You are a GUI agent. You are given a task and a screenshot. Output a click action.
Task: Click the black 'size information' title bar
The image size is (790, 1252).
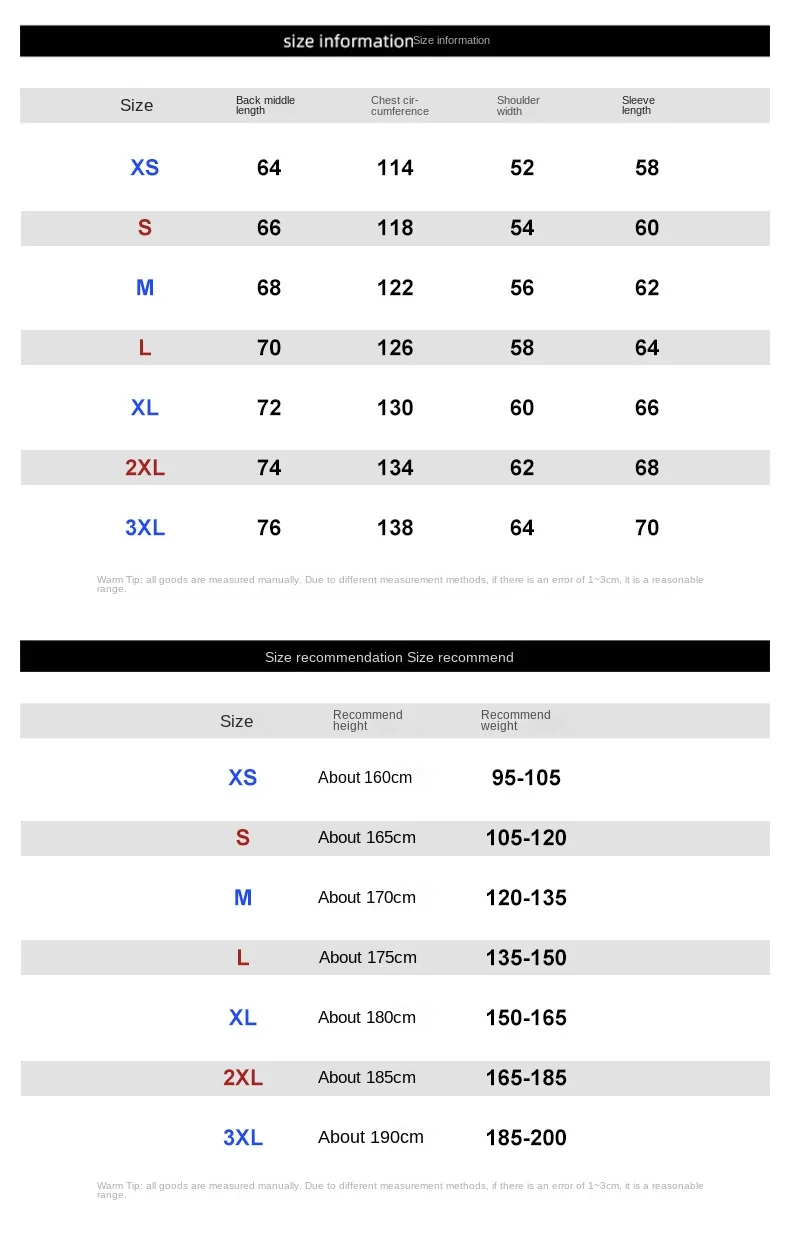(x=394, y=41)
